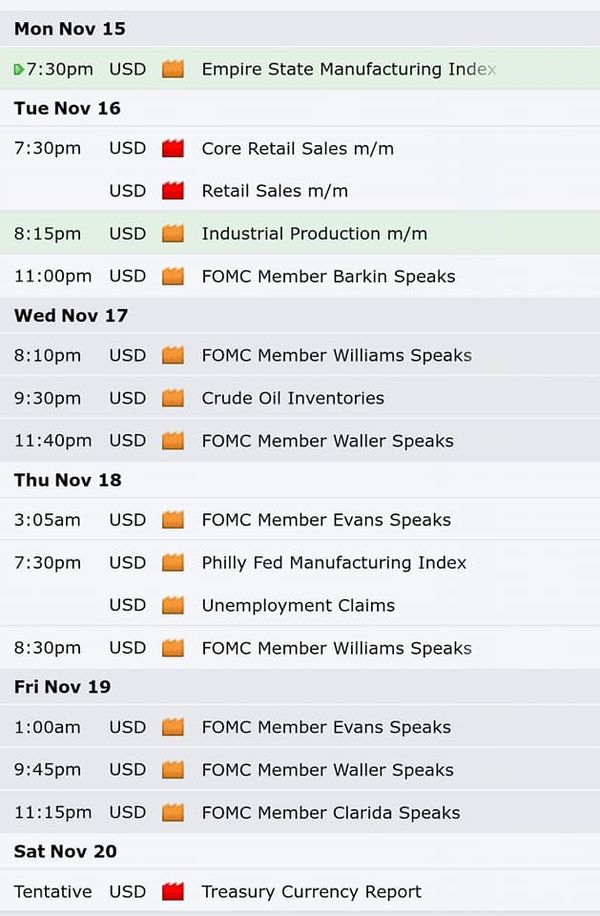Click the orange impact icon beside Crude Oil Inventories

173,398
